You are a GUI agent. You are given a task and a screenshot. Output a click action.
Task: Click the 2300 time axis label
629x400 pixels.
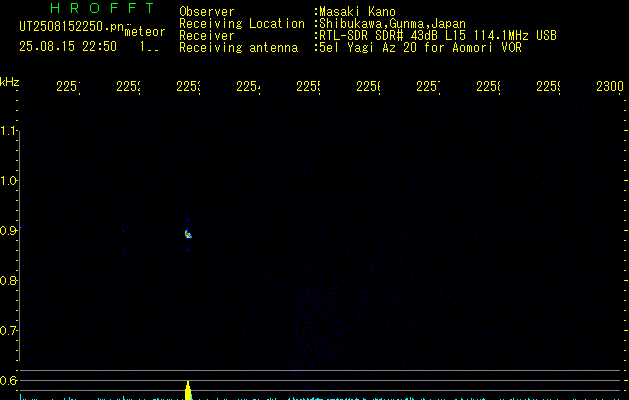coord(610,86)
